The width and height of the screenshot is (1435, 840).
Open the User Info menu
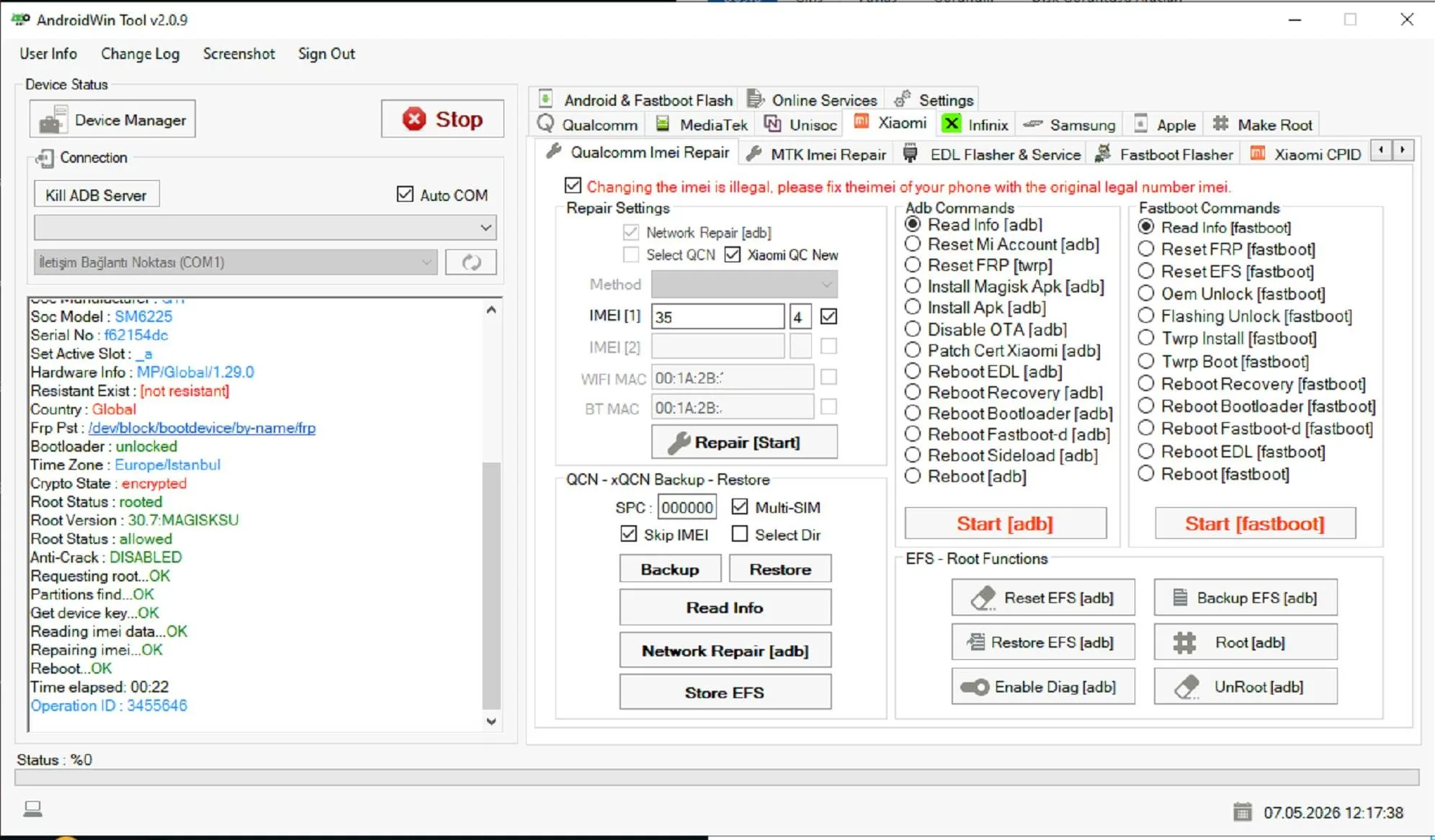tap(48, 53)
